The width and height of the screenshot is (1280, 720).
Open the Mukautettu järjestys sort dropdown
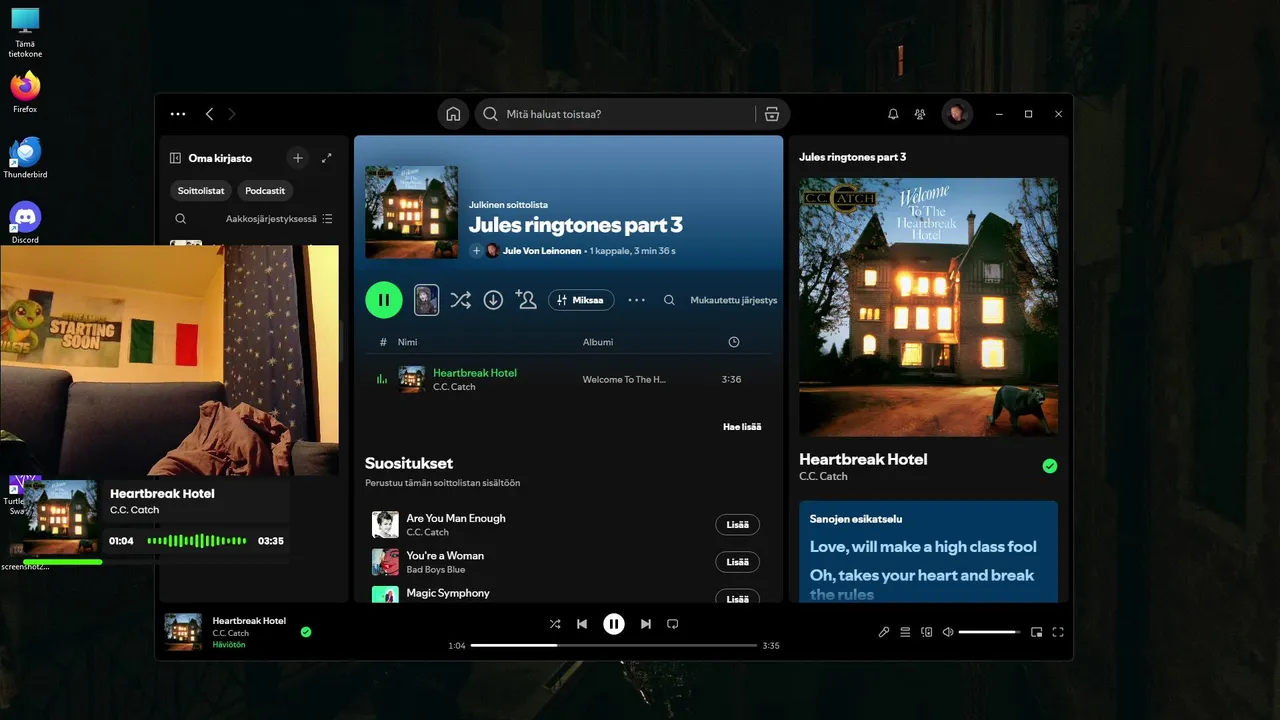733,300
